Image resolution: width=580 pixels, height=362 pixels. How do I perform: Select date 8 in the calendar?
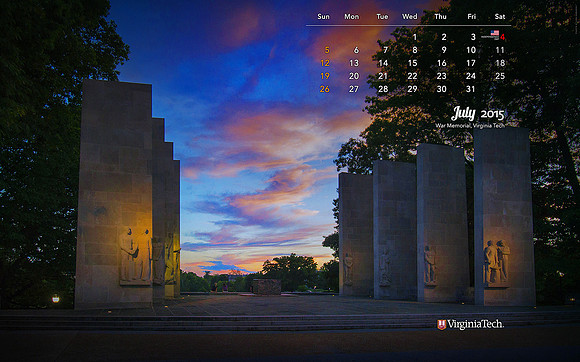point(415,50)
